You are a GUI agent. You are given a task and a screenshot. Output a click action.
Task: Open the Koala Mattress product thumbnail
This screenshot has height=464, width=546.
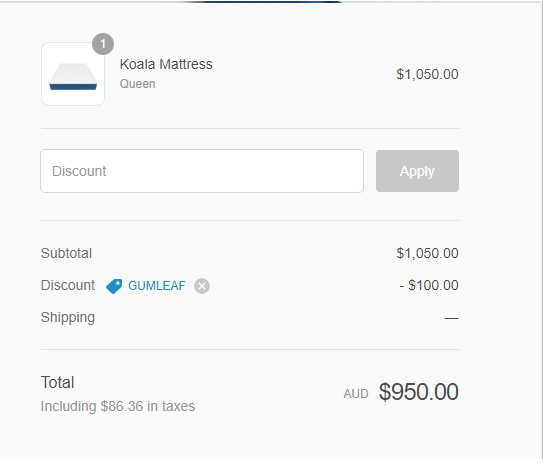tap(73, 74)
